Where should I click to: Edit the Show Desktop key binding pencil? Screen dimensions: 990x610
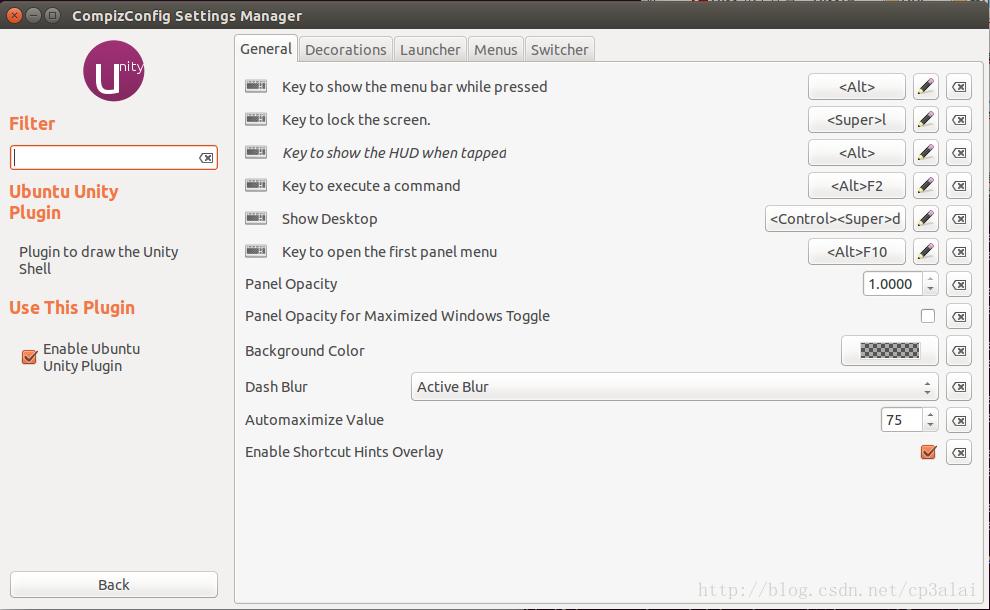tap(925, 218)
